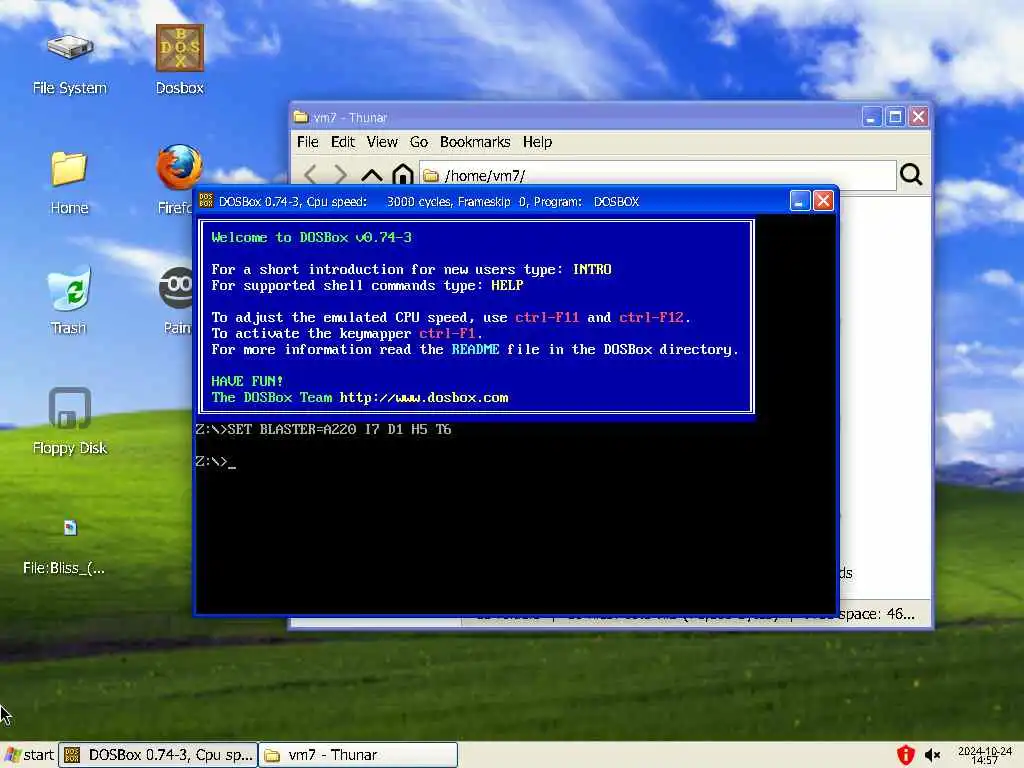Click the Thunar status bar free space text
Viewport: 1024px width, 768px height.
(x=876, y=614)
